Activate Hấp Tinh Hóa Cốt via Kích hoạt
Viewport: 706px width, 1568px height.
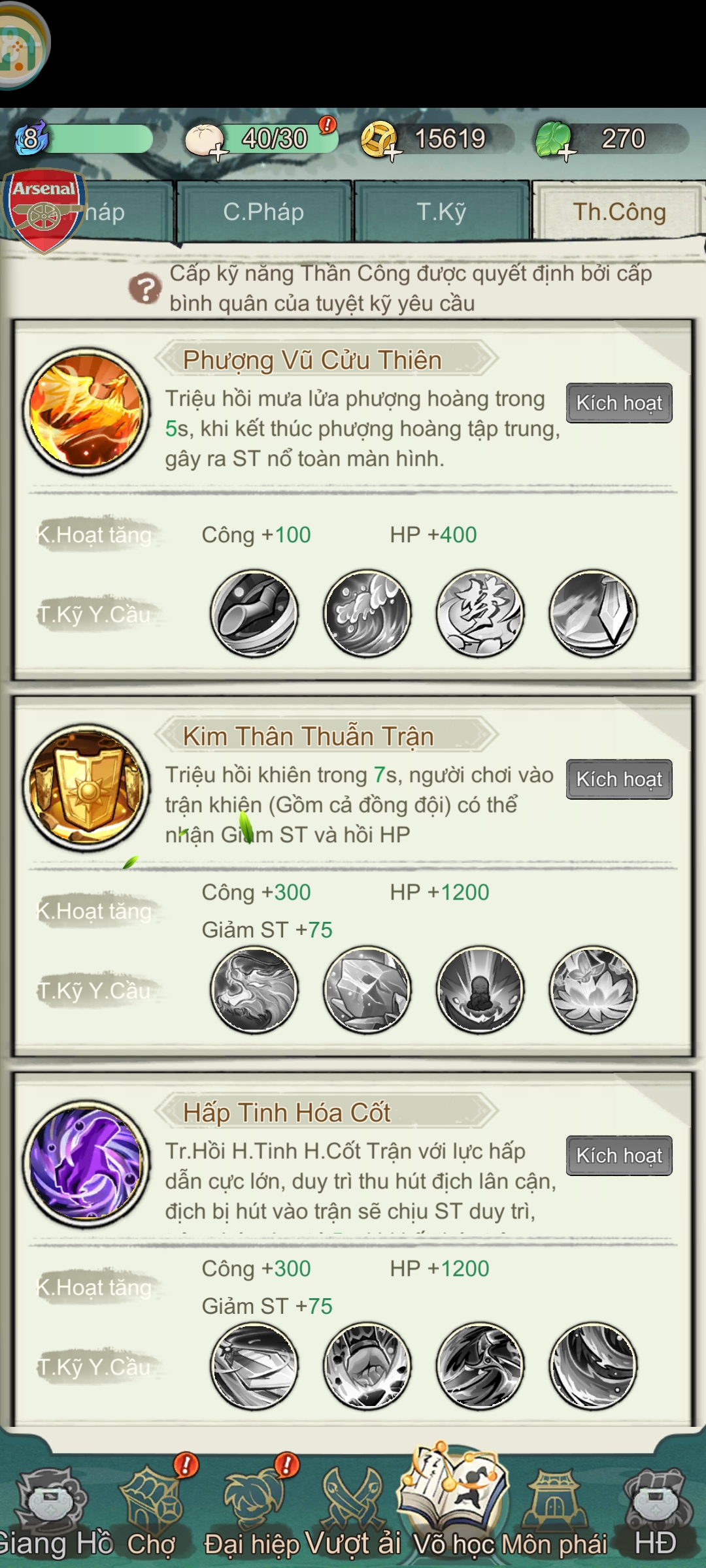point(619,1156)
